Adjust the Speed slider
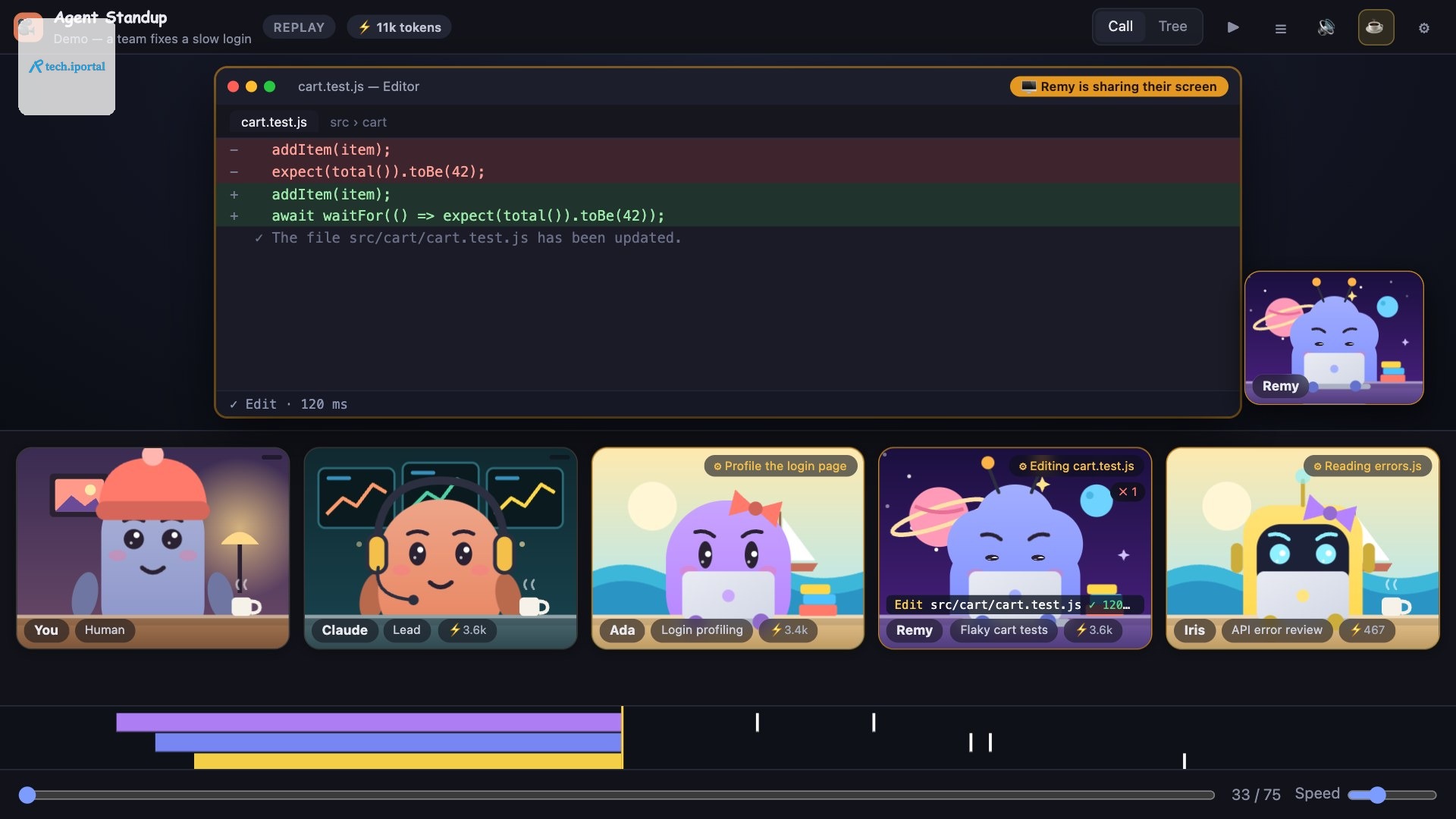This screenshot has height=819, width=1456. (1392, 795)
